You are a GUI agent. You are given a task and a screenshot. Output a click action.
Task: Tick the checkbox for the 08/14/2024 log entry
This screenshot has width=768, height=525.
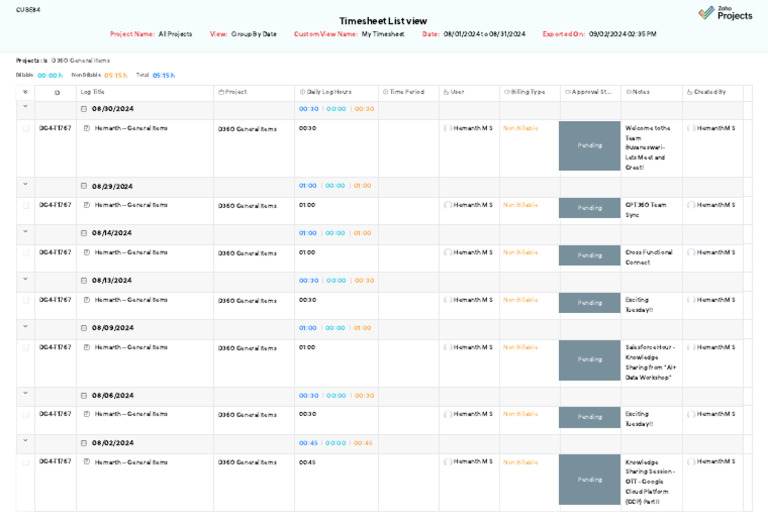[x=25, y=253]
